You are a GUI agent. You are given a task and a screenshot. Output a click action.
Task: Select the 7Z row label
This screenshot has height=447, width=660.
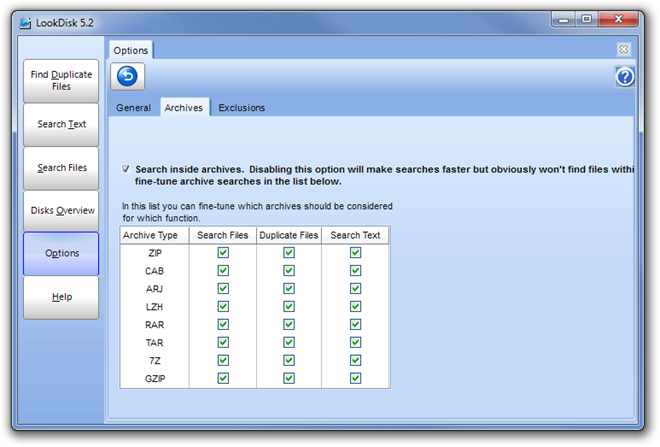(x=154, y=361)
